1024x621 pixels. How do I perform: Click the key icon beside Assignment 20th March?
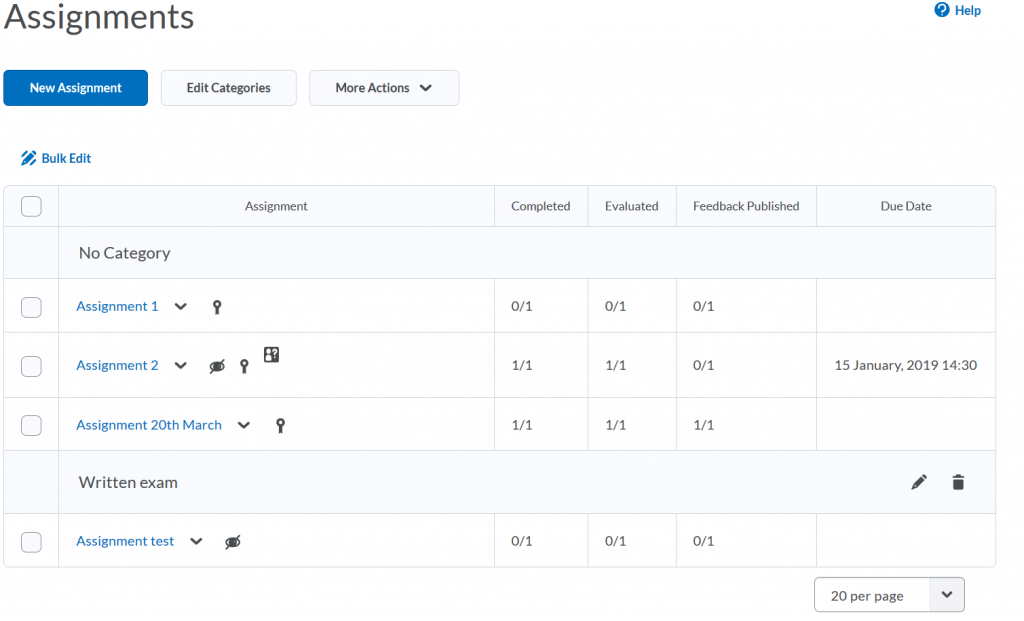(280, 425)
